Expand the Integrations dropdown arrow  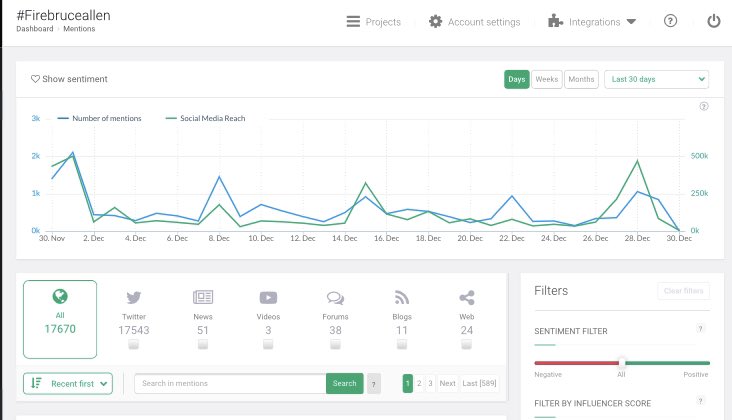(x=631, y=21)
